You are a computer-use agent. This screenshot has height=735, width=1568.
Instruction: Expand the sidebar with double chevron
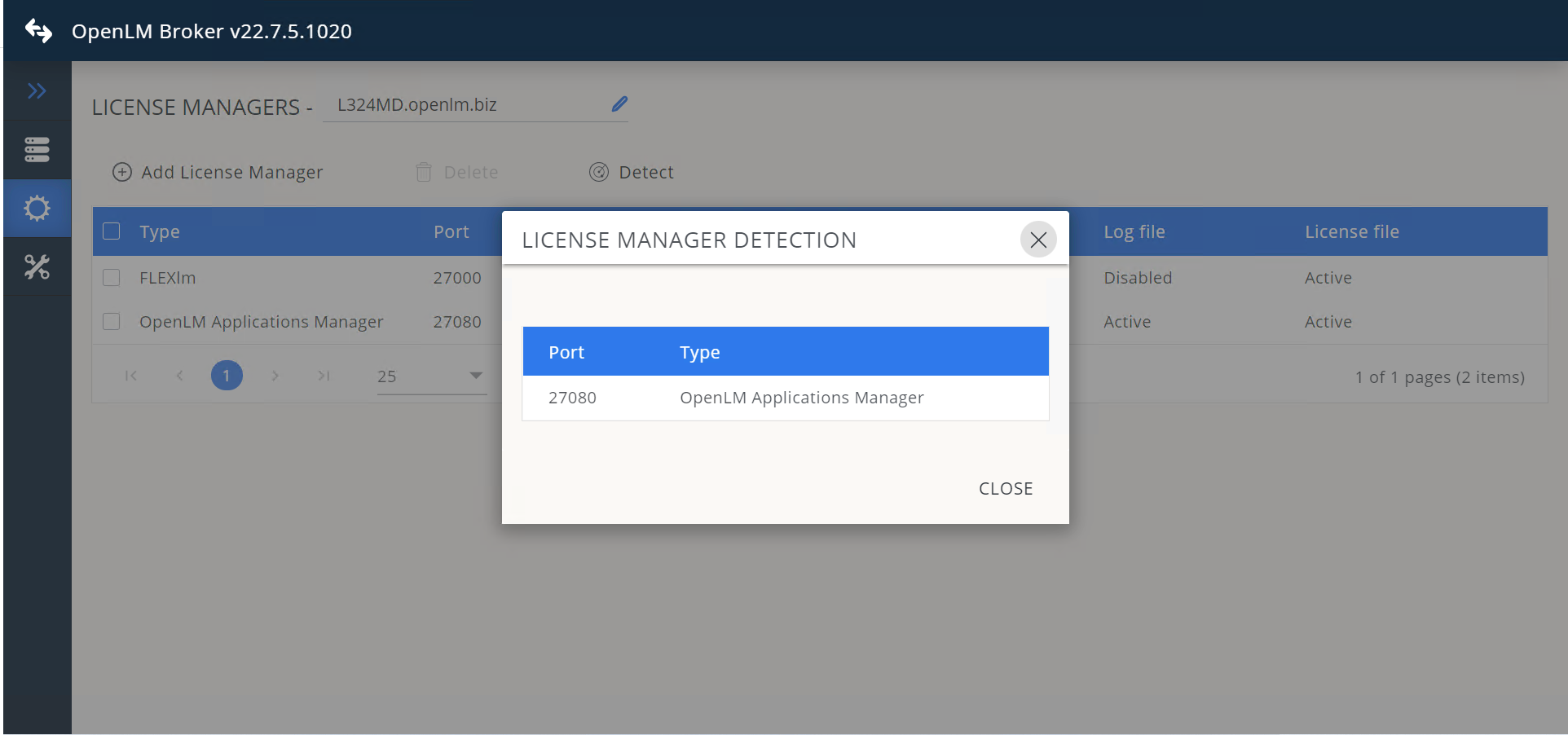click(x=37, y=91)
